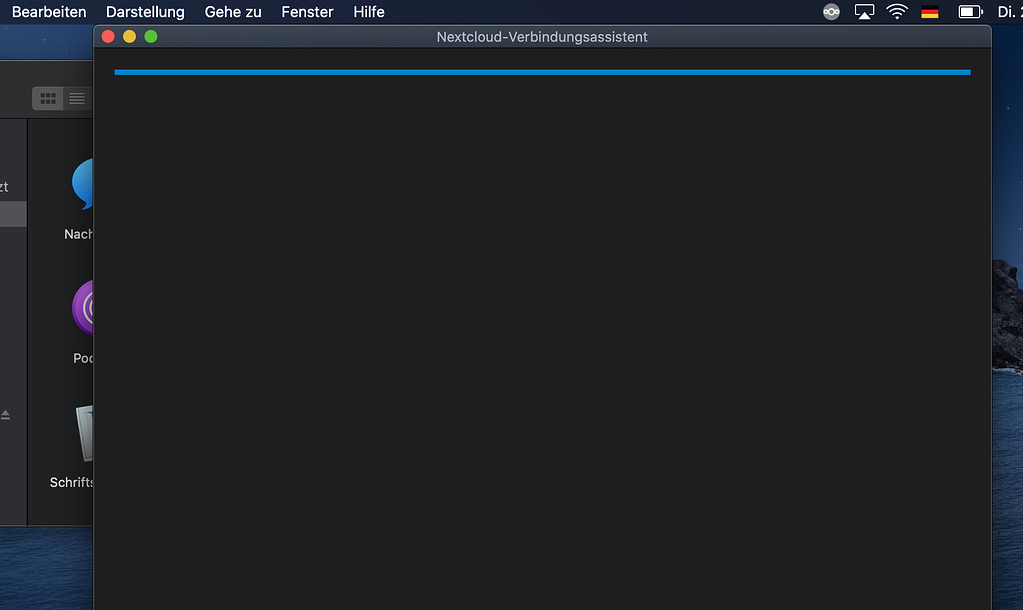Click the AirPlay display icon
The image size is (1023, 610).
[x=864, y=12]
